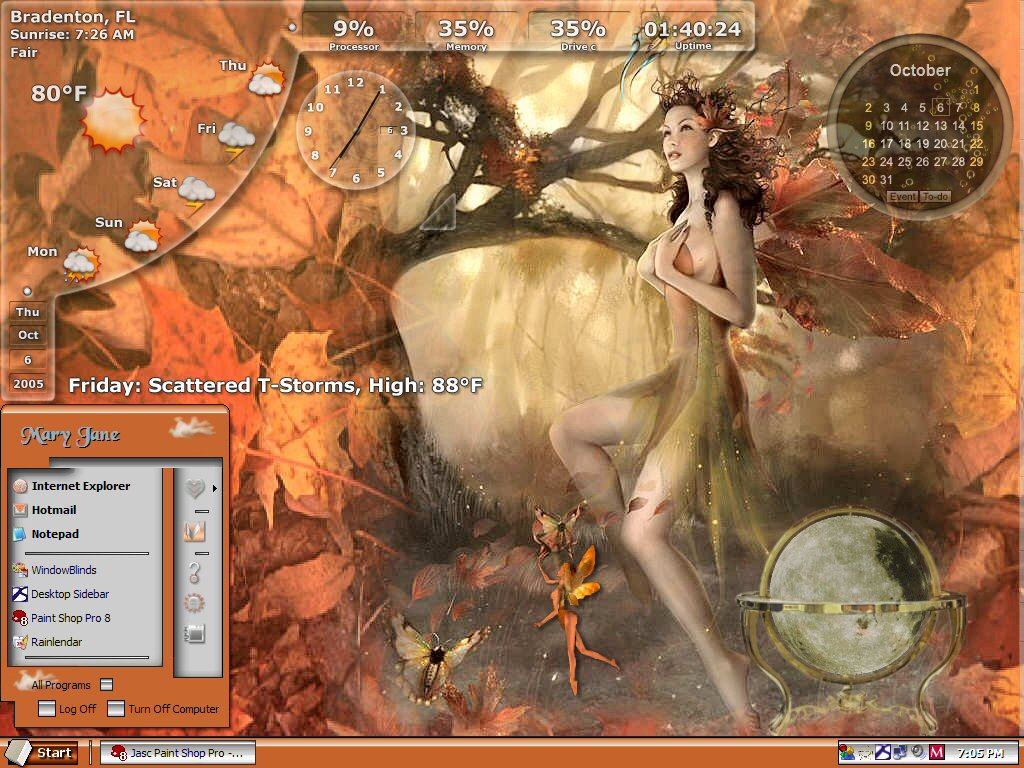
Task: Click Turn Off Computer
Action: (x=163, y=709)
